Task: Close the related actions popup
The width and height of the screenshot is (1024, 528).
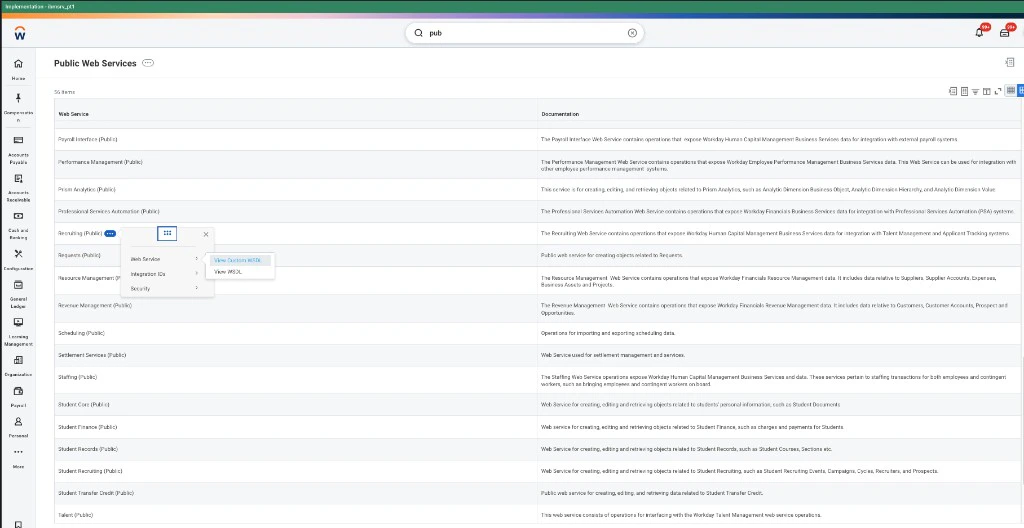Action: coord(206,234)
